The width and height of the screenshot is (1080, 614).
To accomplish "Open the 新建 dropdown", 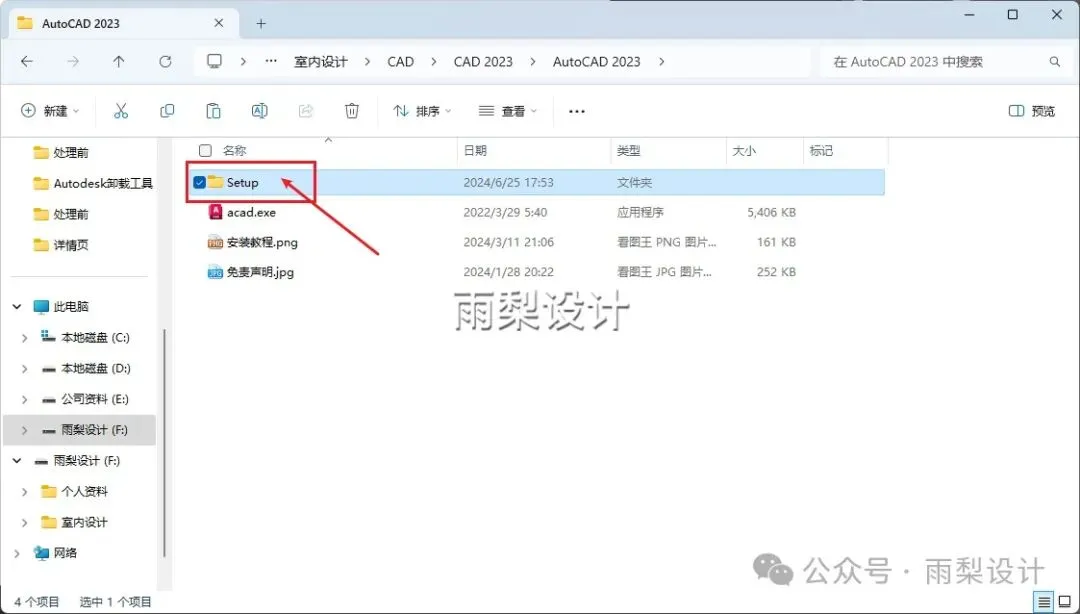I will pyautogui.click(x=50, y=111).
